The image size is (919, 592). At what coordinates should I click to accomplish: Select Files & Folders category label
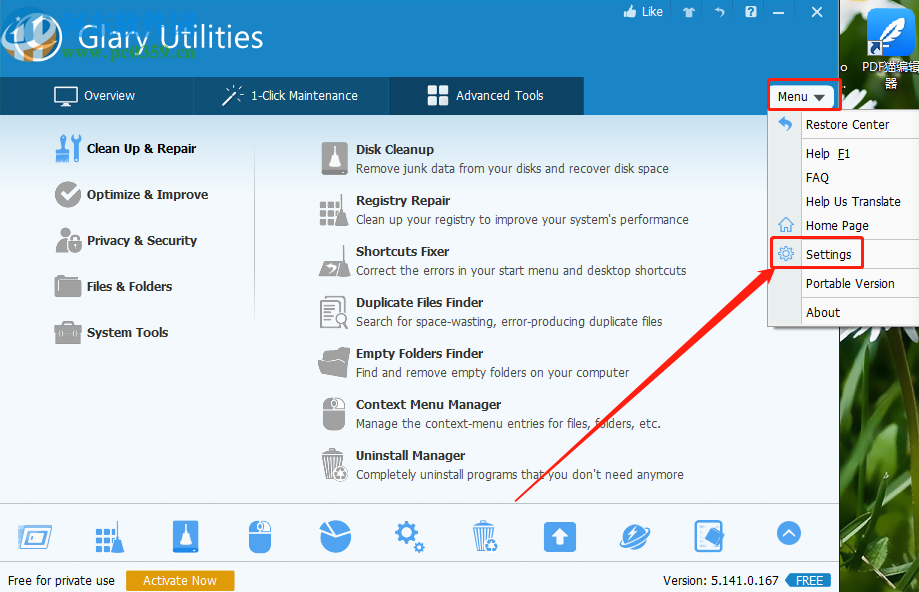coord(130,286)
